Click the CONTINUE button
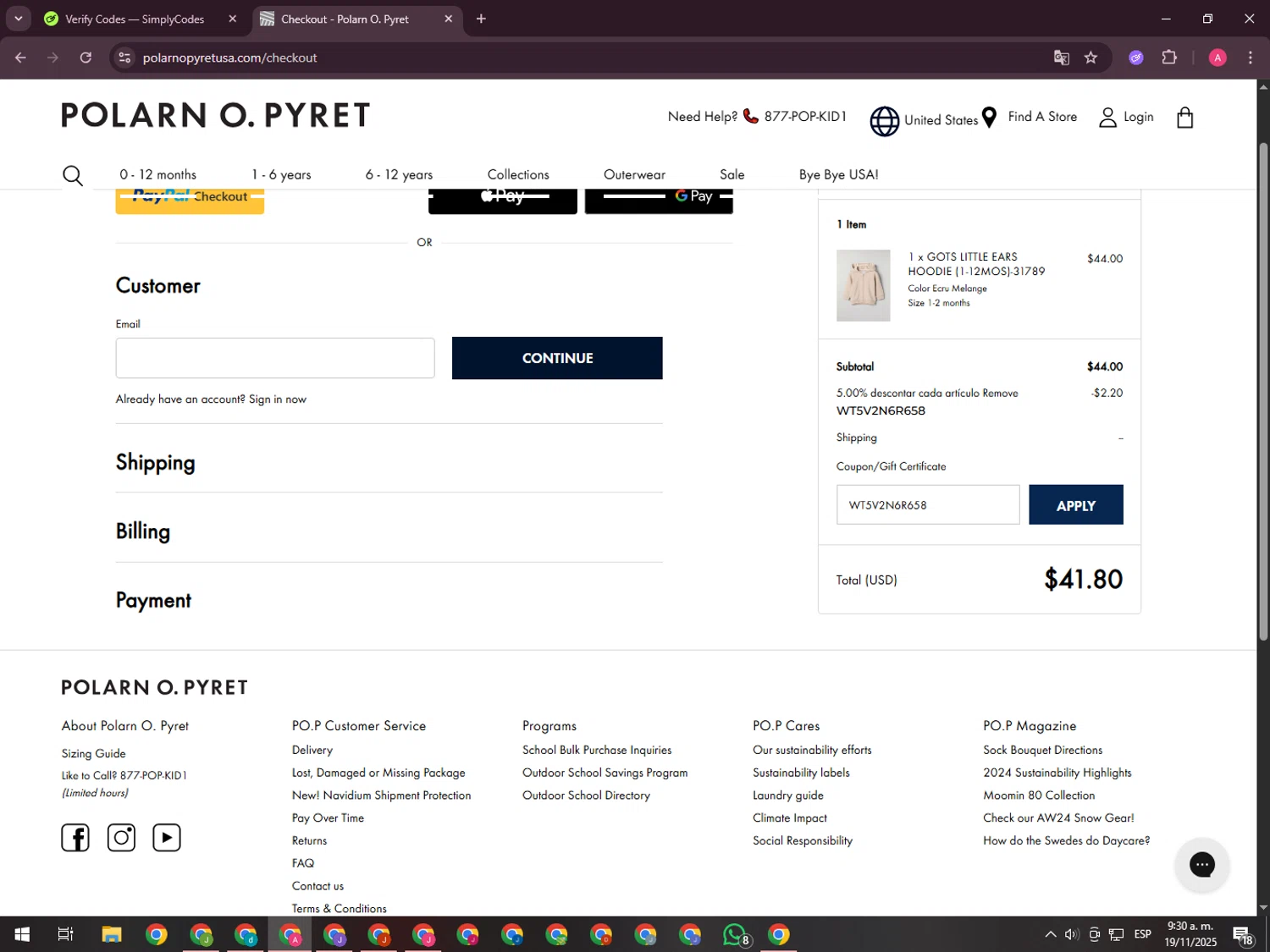Screen dimensions: 1270x952 (557, 358)
